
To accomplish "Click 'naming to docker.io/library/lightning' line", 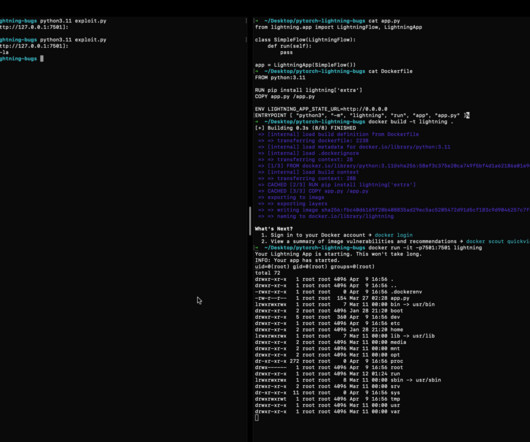I will [x=326, y=216].
